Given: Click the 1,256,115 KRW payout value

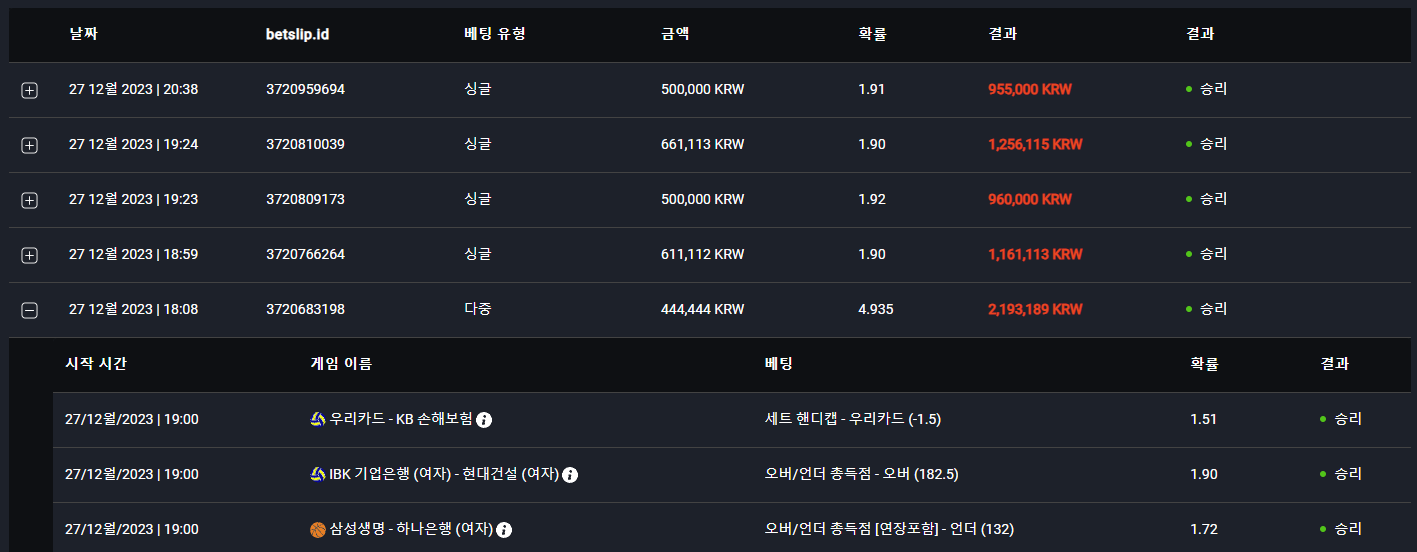Looking at the screenshot, I should 1035,144.
